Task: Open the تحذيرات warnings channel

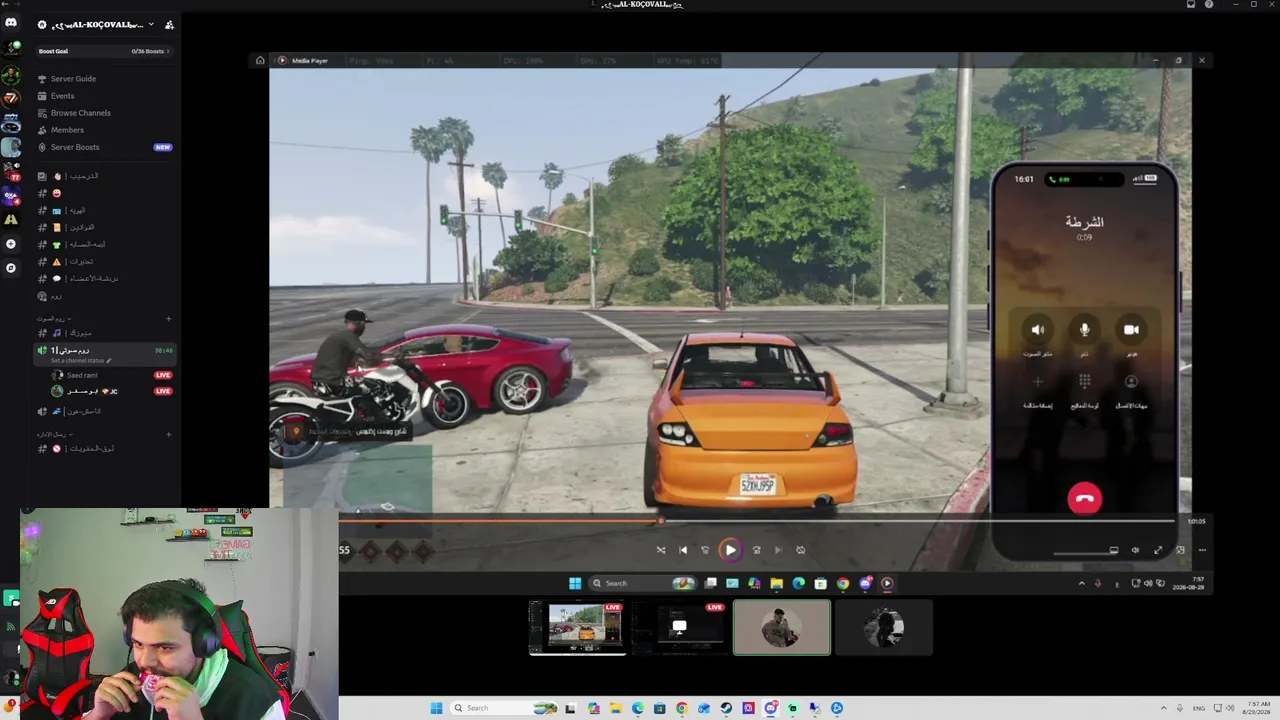Action: pos(104,262)
